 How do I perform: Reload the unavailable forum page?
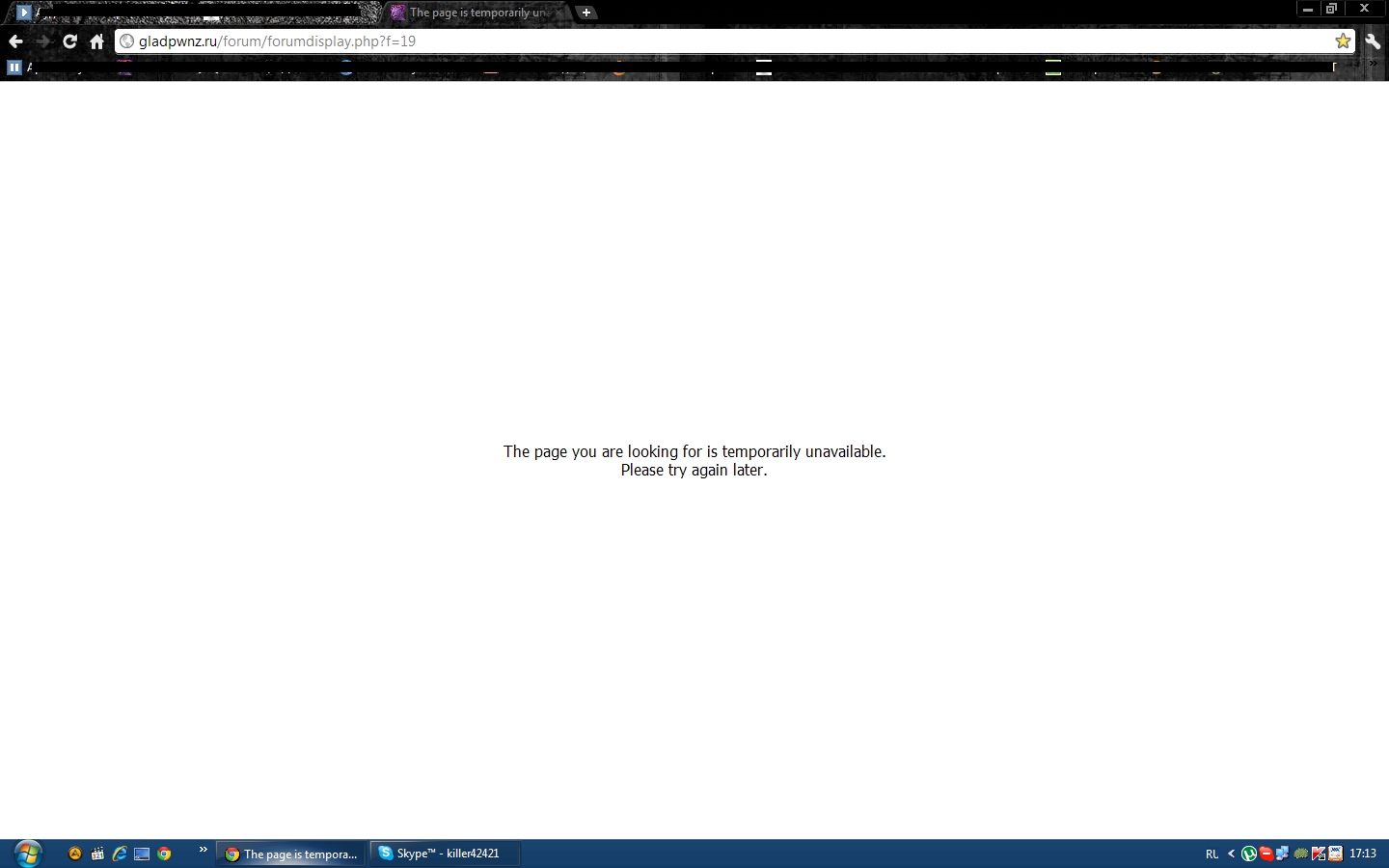[x=69, y=41]
